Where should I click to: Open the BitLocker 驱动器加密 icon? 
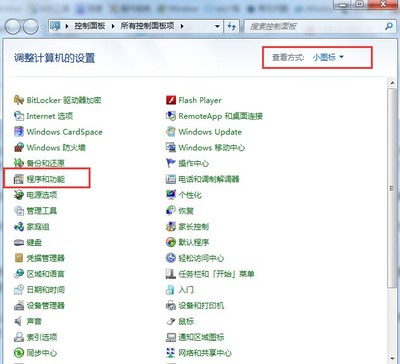click(19, 100)
